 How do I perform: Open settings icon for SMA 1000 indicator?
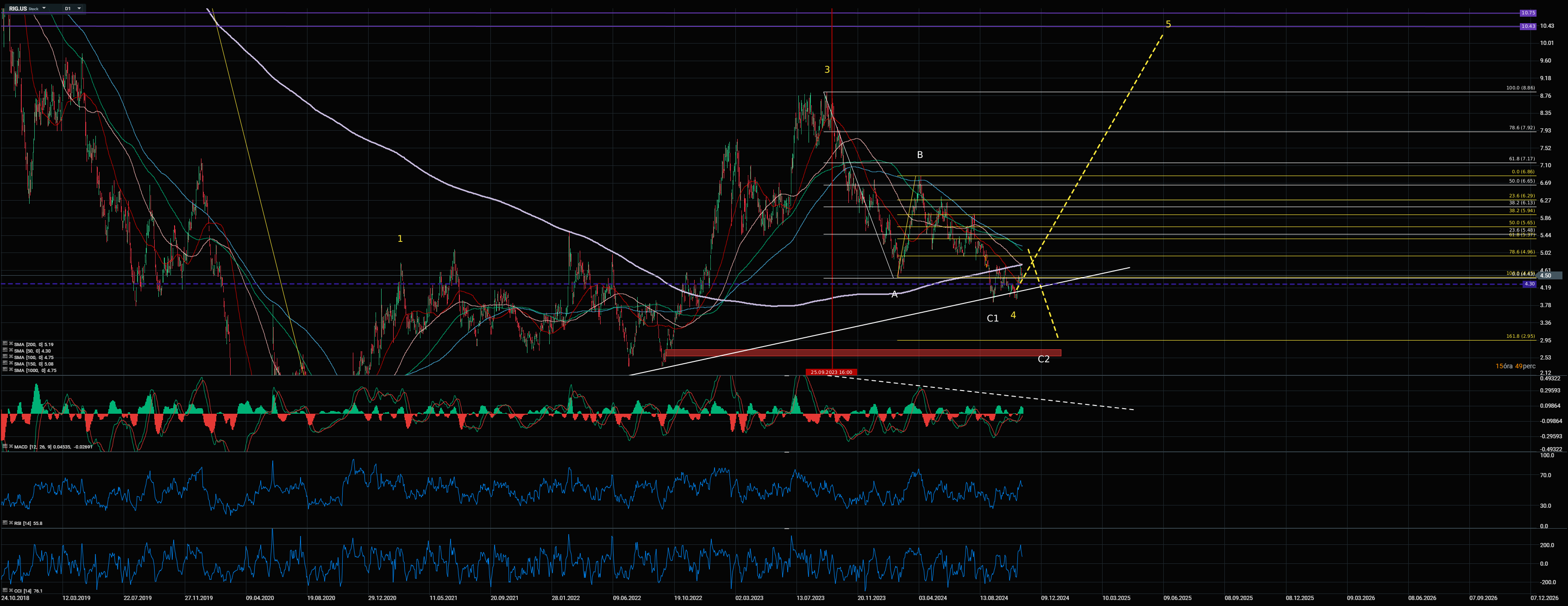[5, 369]
